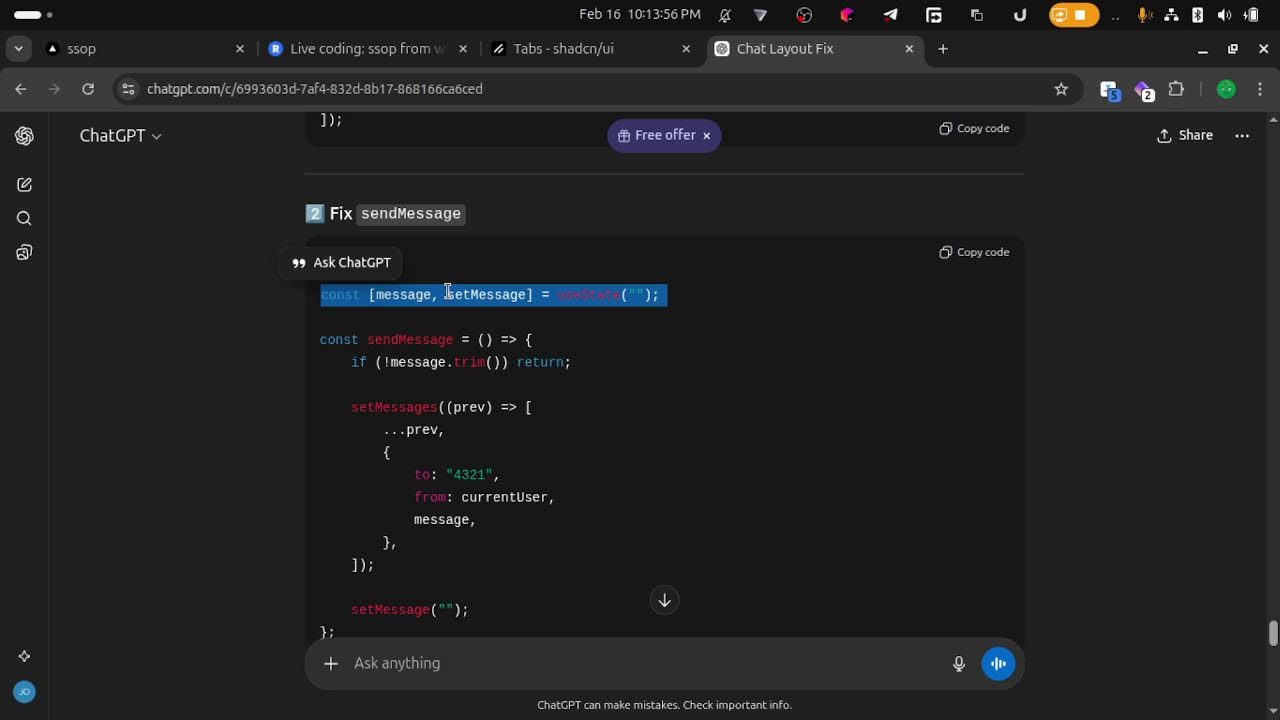Open the triangle tray icon in the top bar

(x=761, y=15)
